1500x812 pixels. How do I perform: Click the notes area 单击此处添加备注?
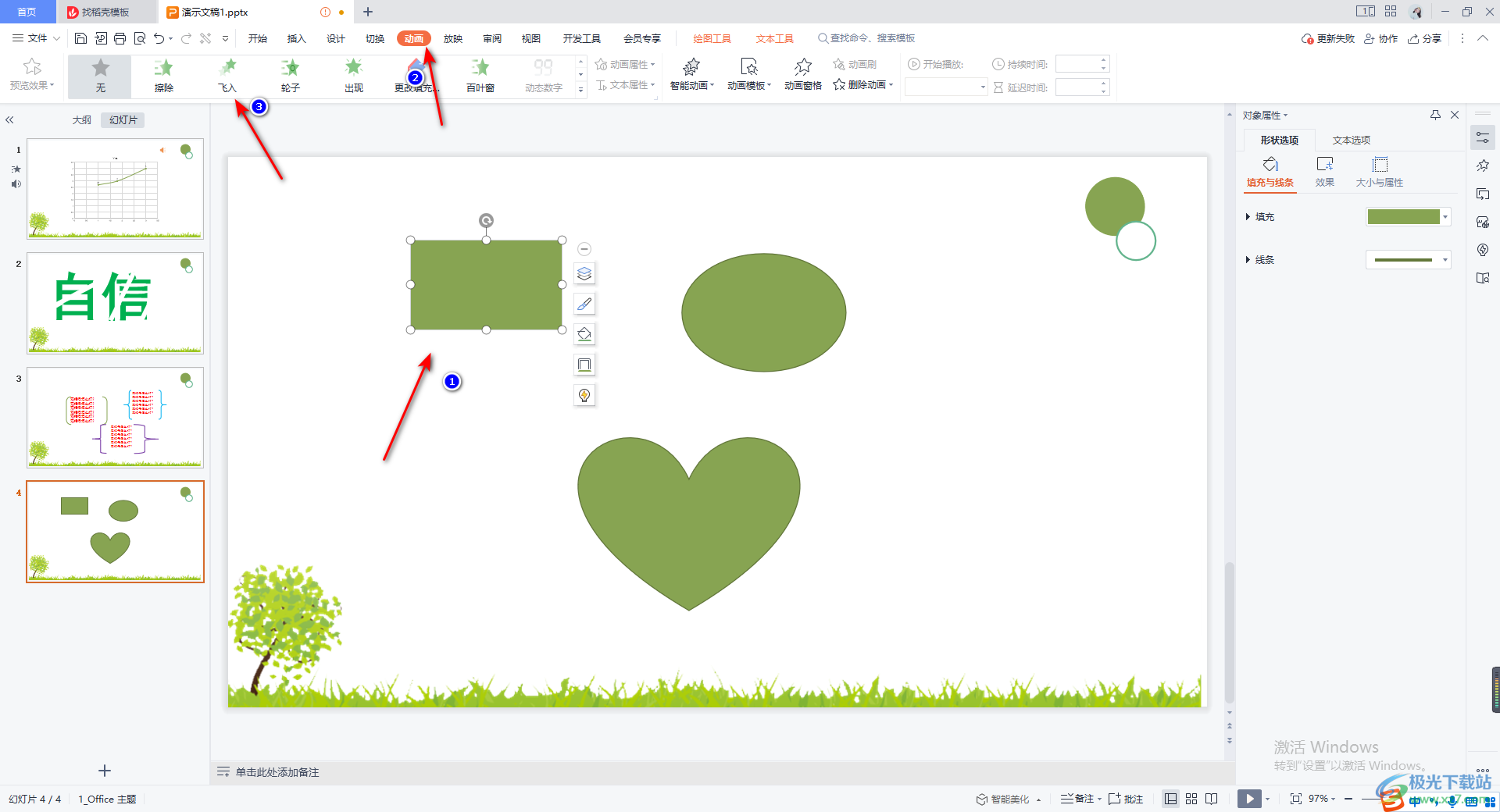(x=277, y=772)
